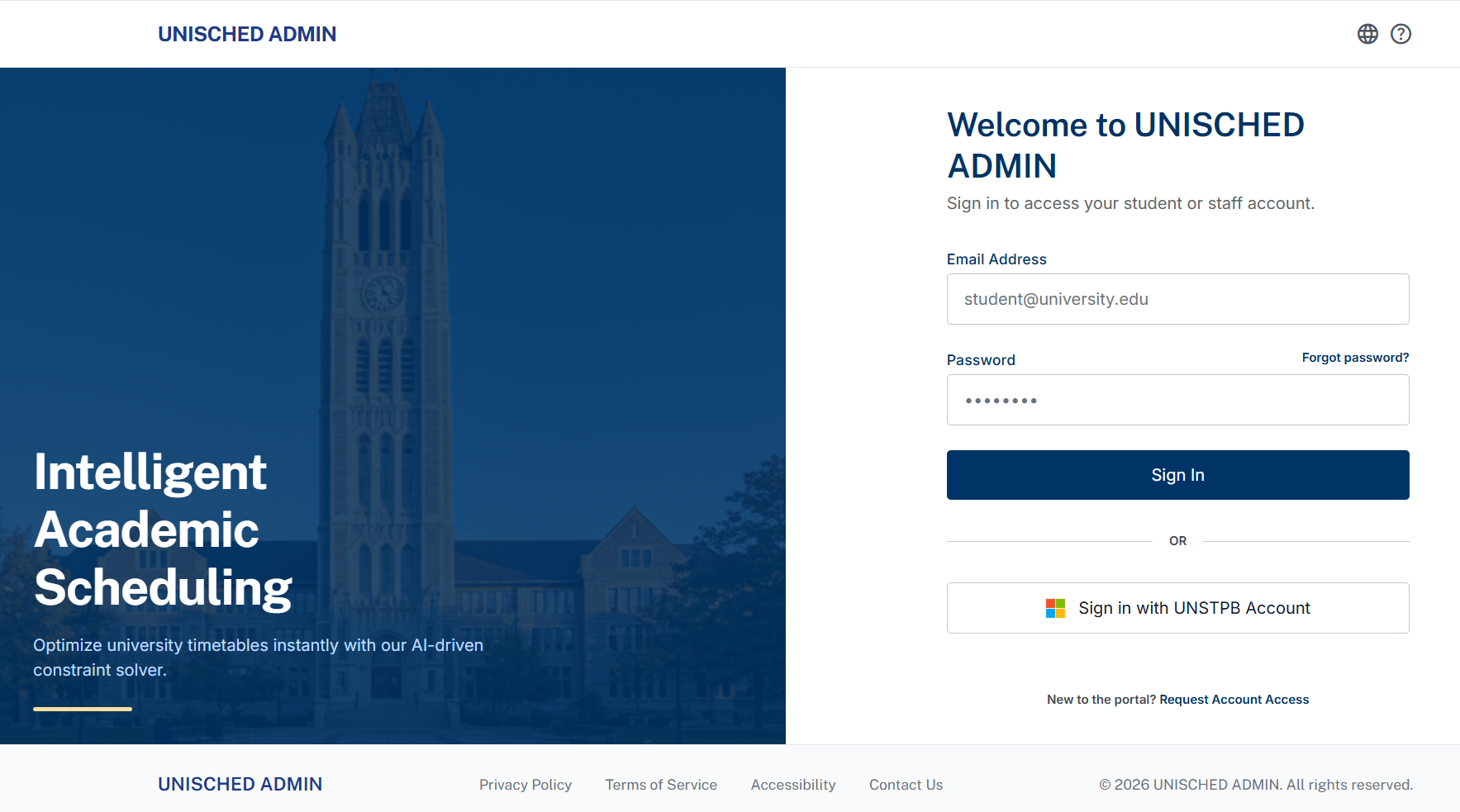The width and height of the screenshot is (1460, 812).
Task: Click the 'New to the portal?' text
Action: [x=1101, y=700]
